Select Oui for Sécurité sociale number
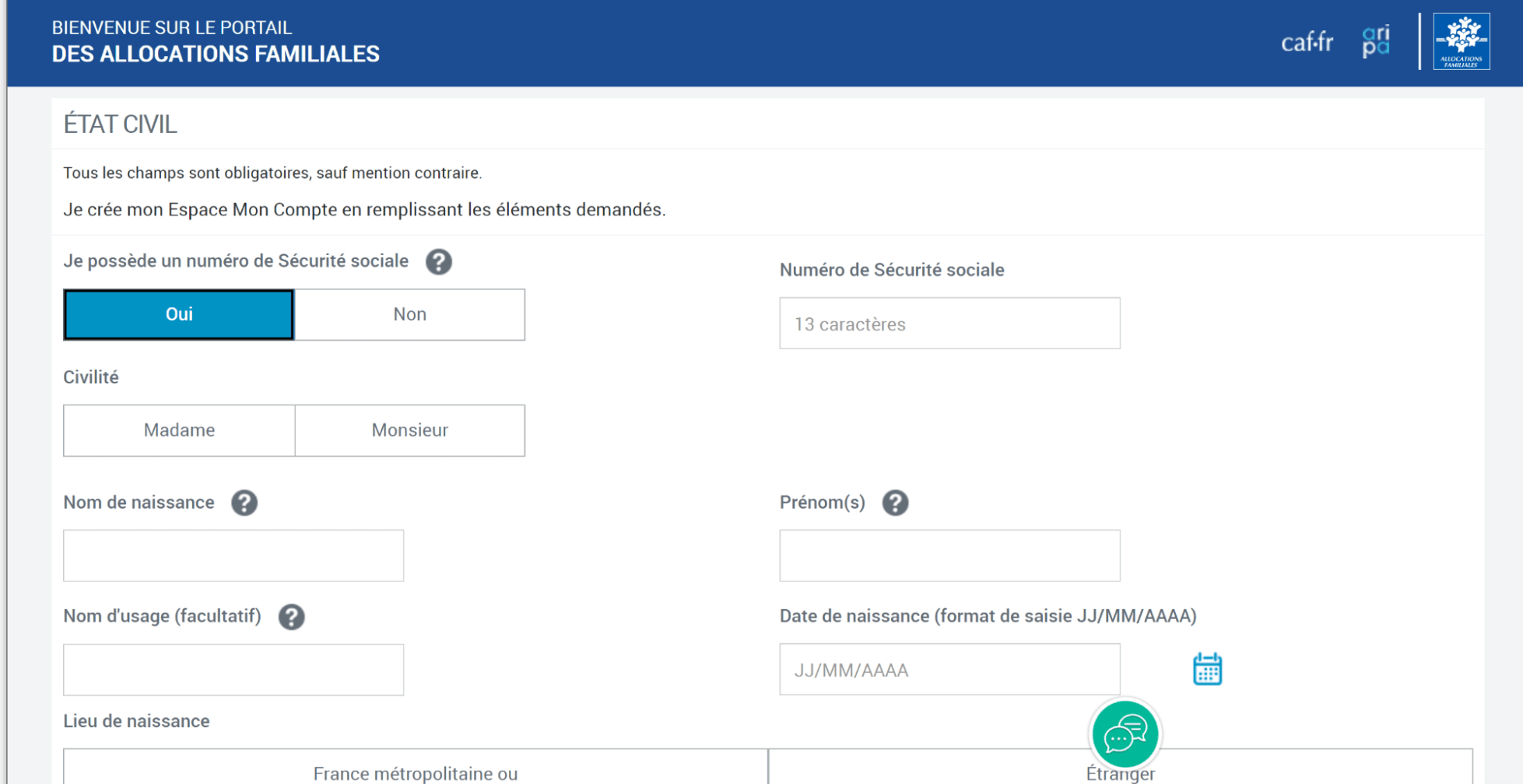This screenshot has width=1523, height=784. point(179,314)
